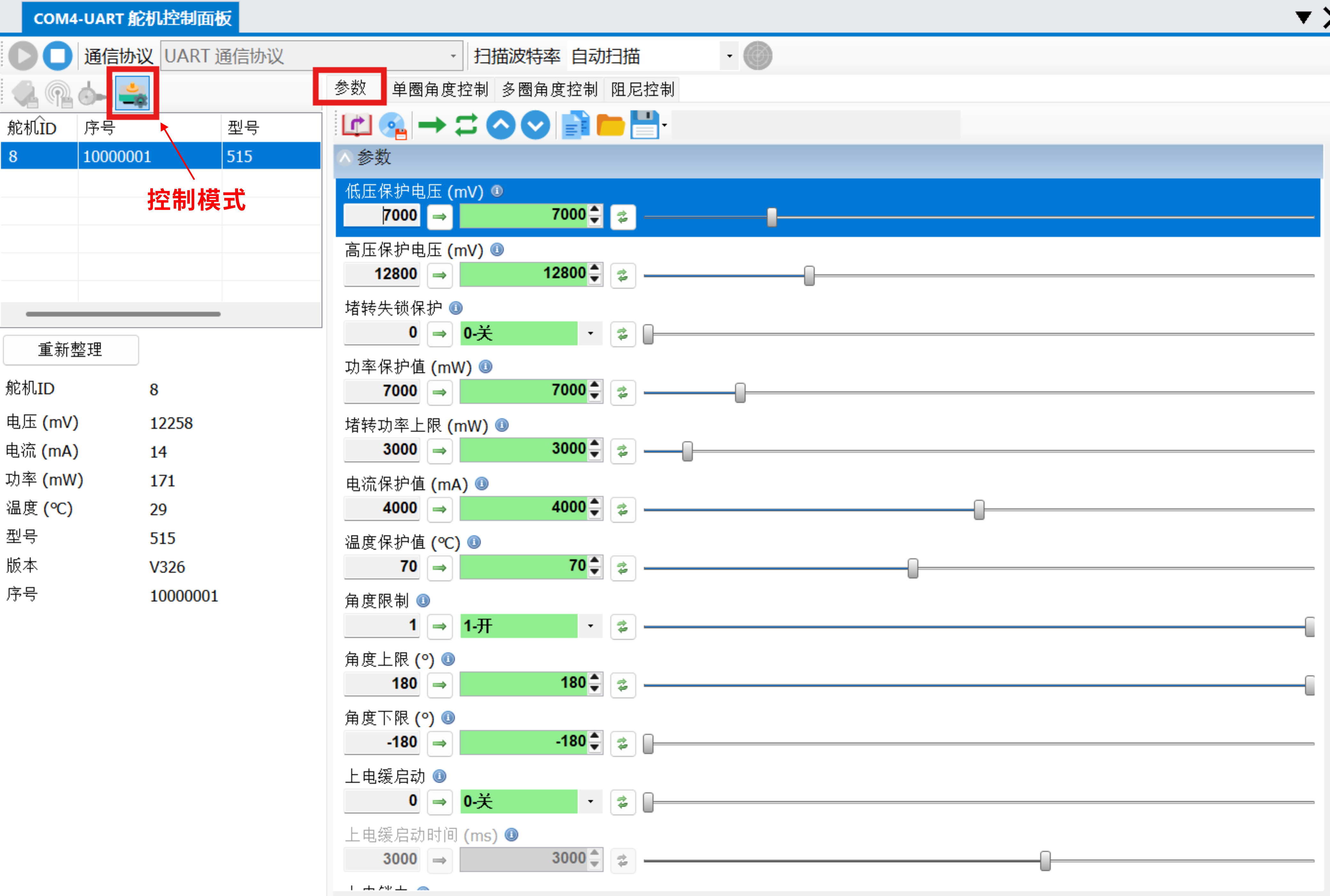Open the 堵转失锁保护 dropdown
Image resolution: width=1330 pixels, height=896 pixels.
pos(590,334)
